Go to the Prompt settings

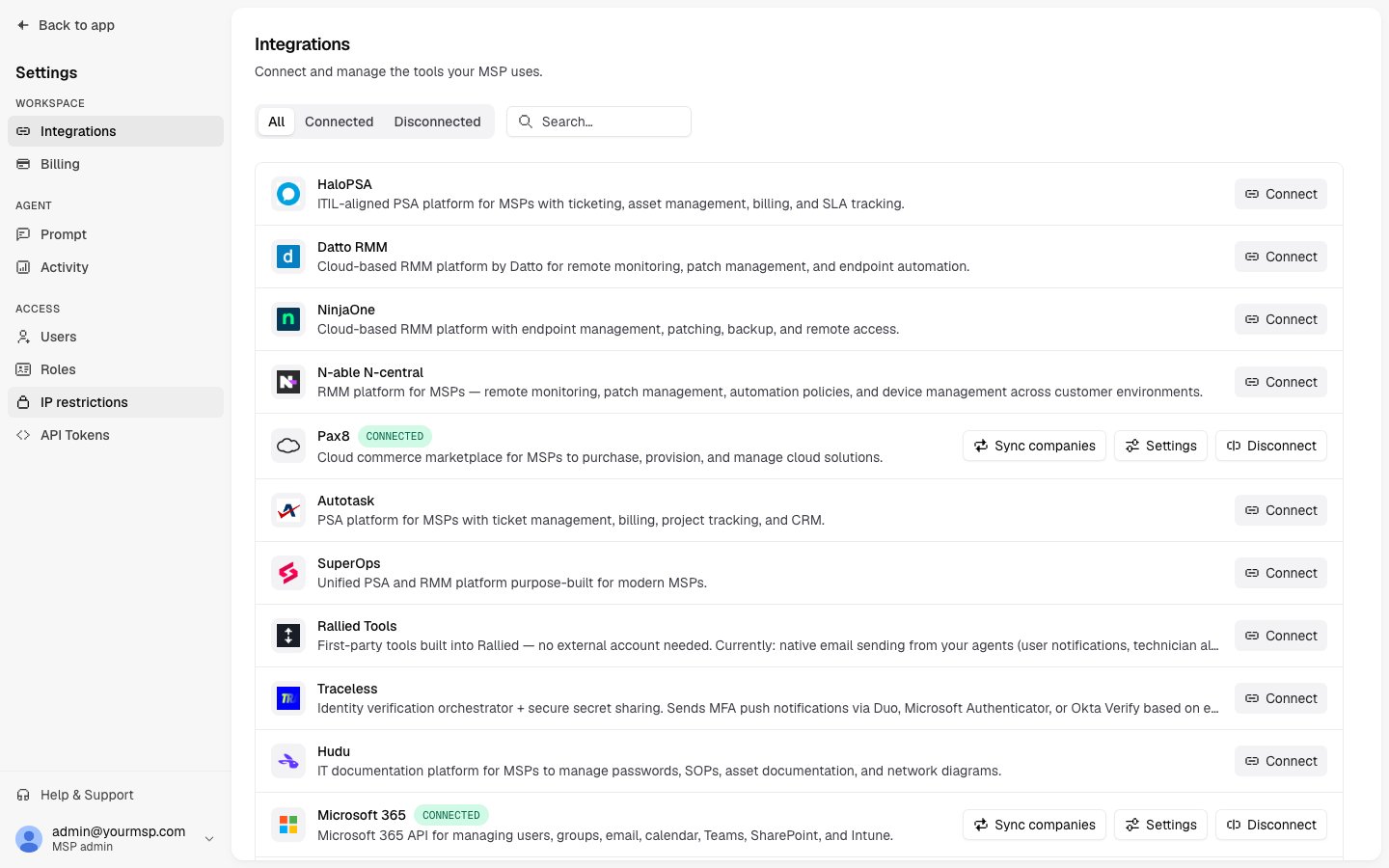(x=116, y=234)
